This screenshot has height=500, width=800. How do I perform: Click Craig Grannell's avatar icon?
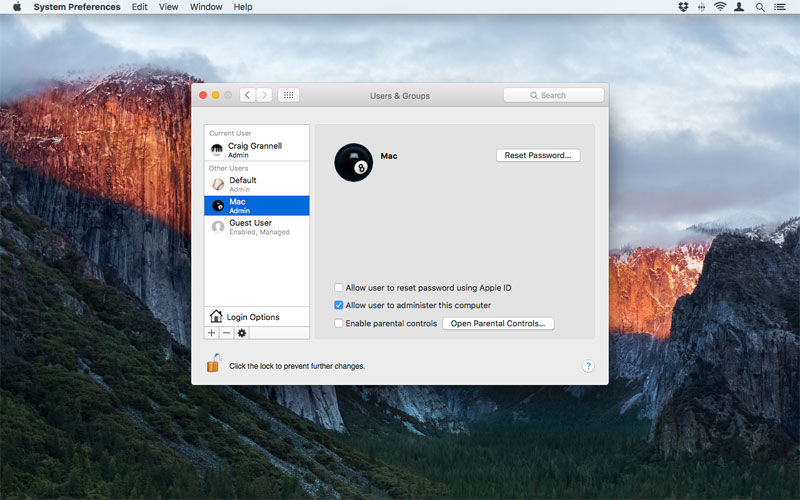[x=217, y=149]
